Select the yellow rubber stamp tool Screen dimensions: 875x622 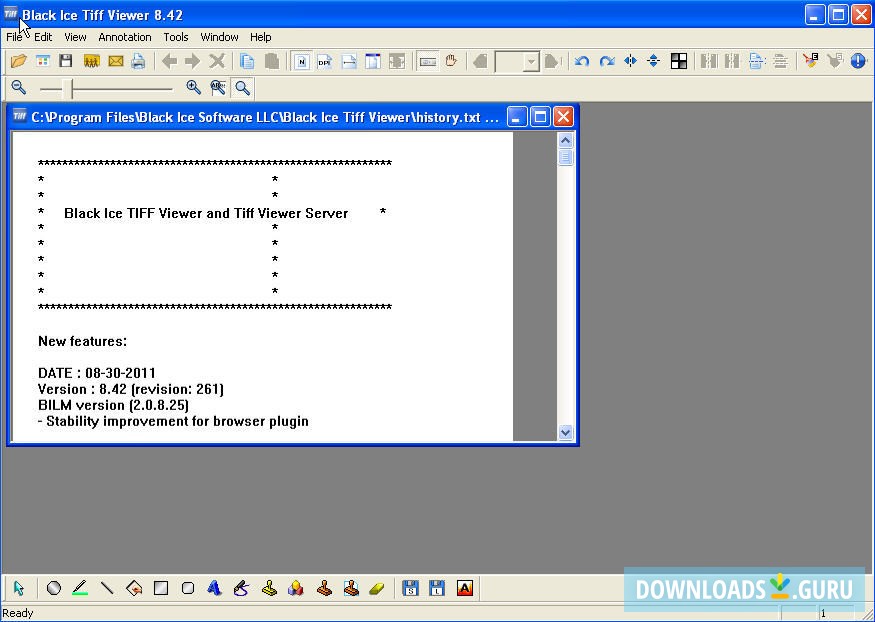point(269,588)
